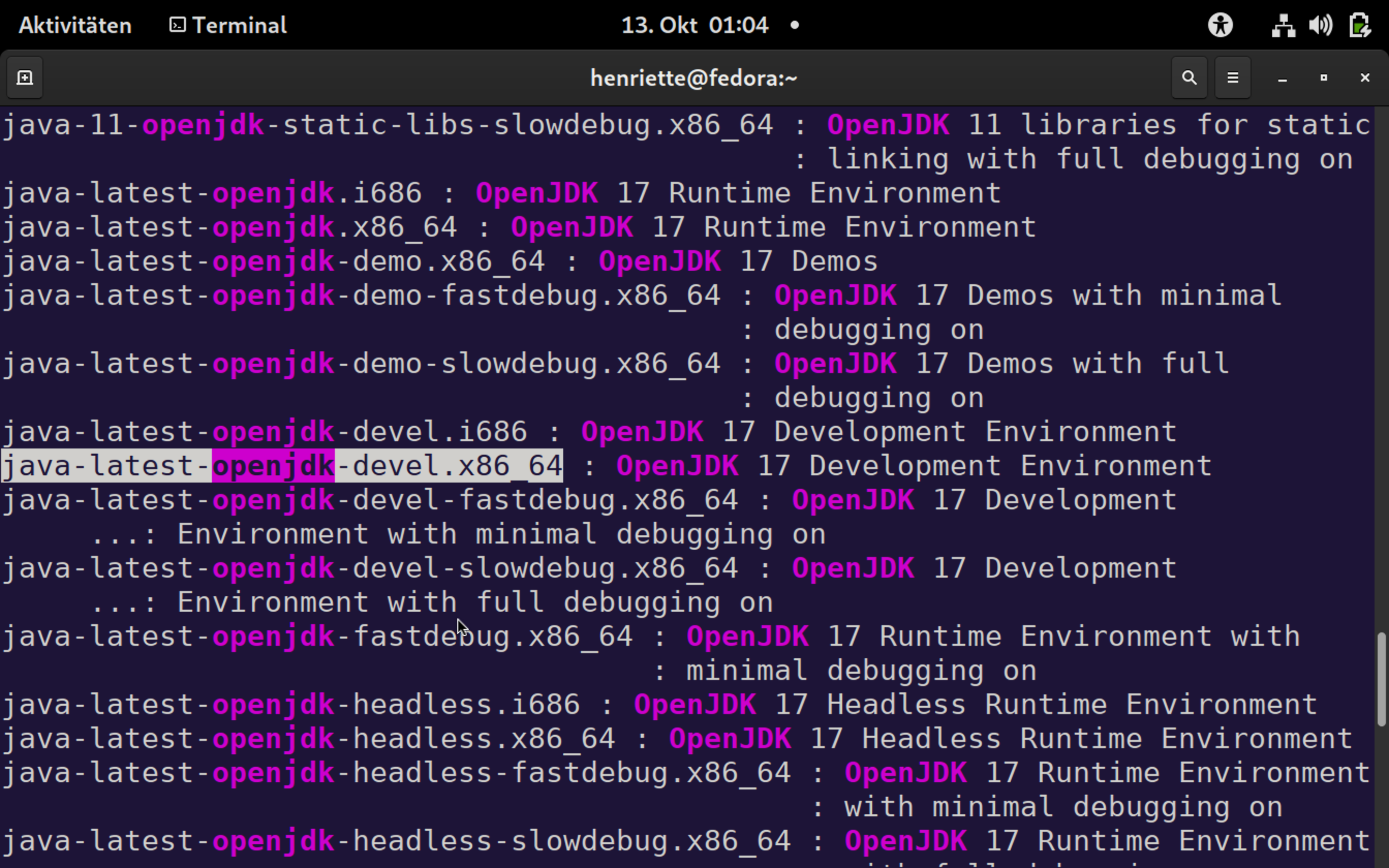Click the highlighted java-latest-openjdk-devel.x86_64 text
This screenshot has height=868, width=1389.
(282, 466)
